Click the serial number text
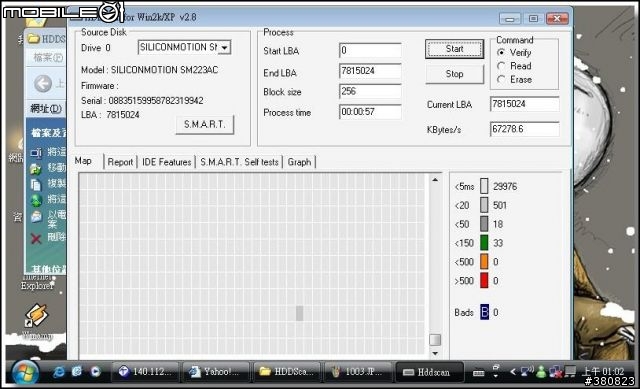Viewport: 640px width, 389px height. (x=156, y=101)
